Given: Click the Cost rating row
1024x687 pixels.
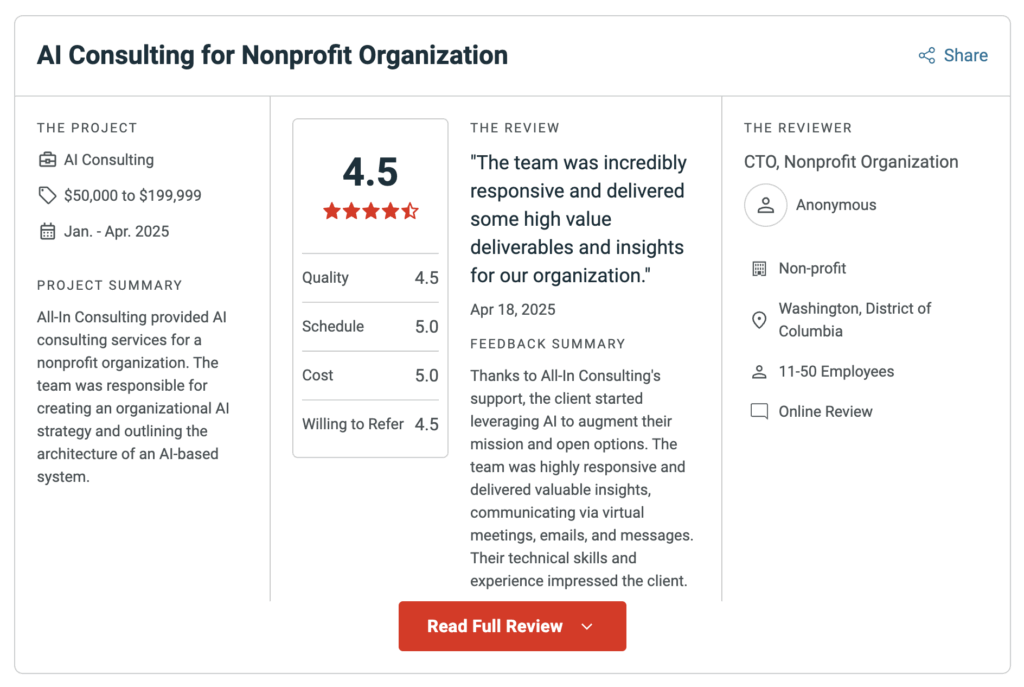Looking at the screenshot, I should [x=370, y=376].
